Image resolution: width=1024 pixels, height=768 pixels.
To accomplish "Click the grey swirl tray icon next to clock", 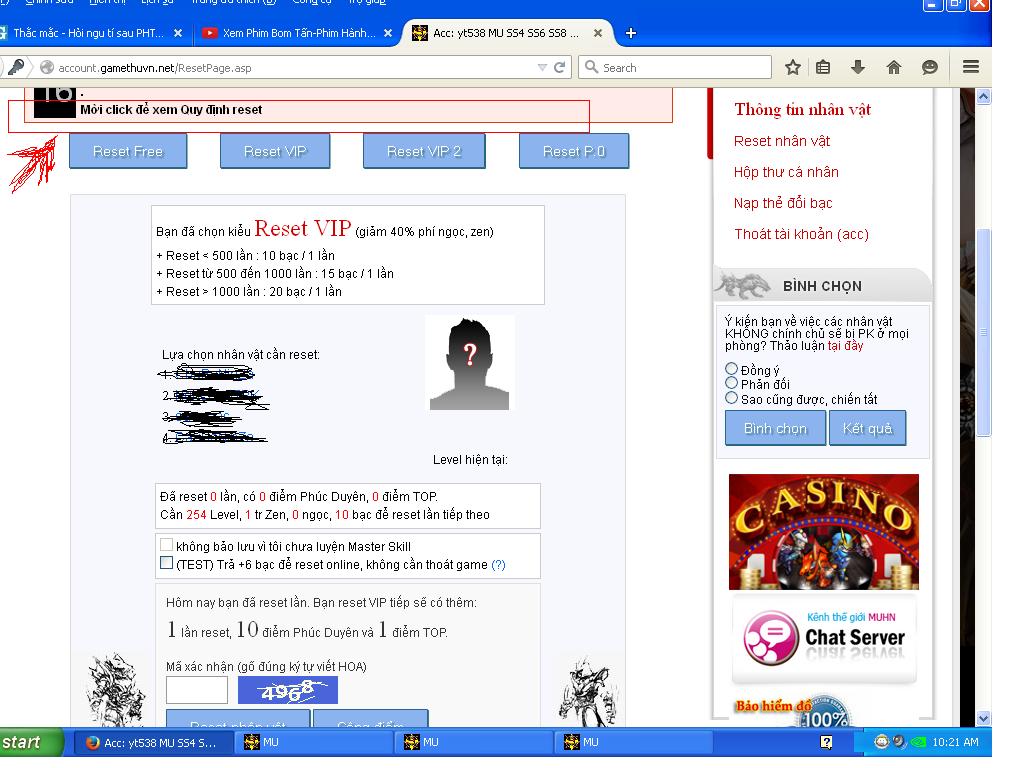I will point(900,742).
